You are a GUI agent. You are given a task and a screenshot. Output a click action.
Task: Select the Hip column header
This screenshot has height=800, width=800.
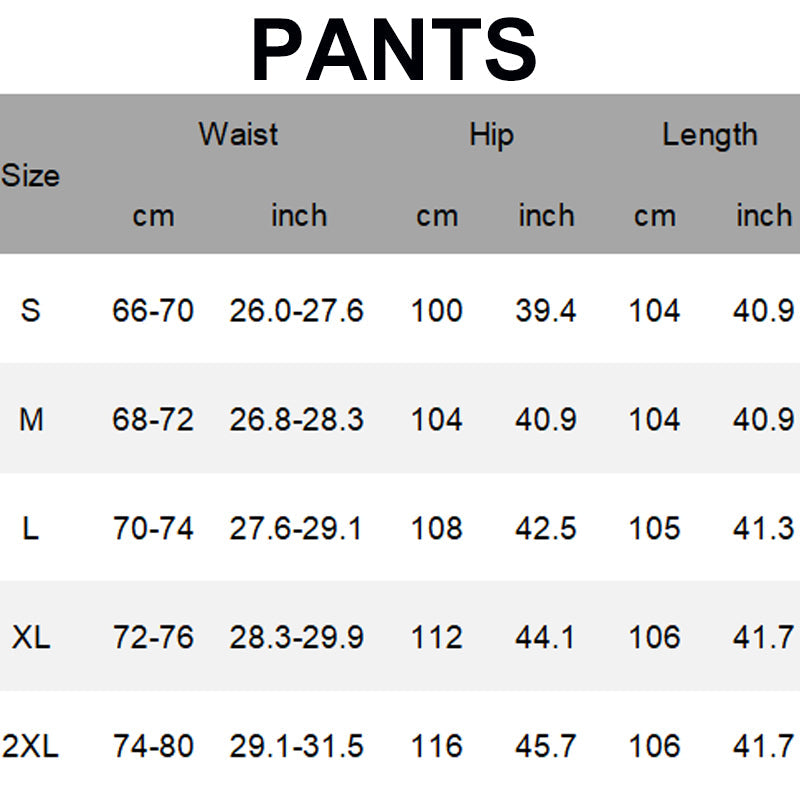(491, 134)
